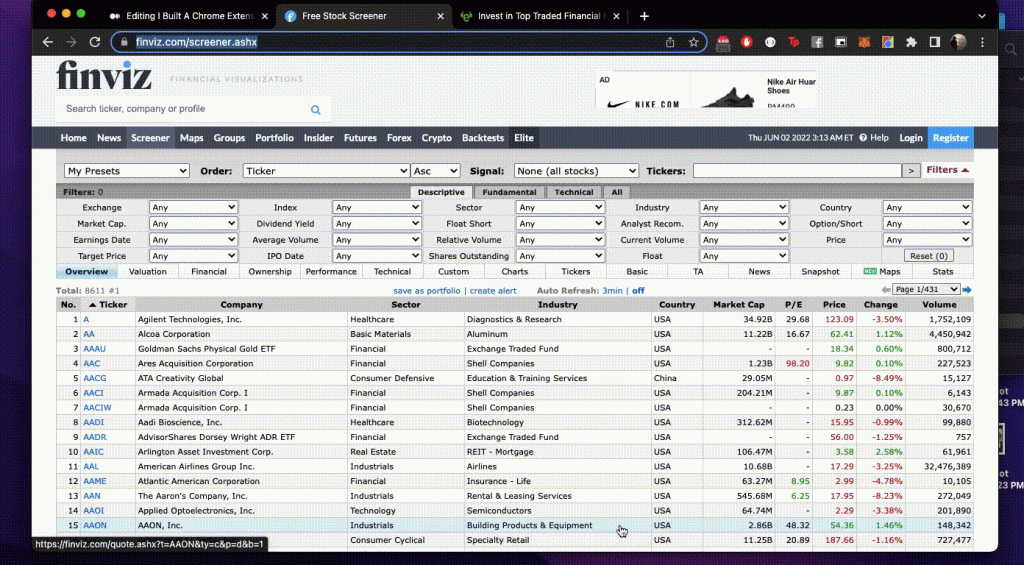Open a new browser tab with plus icon
The height and width of the screenshot is (565, 1024).
644,16
